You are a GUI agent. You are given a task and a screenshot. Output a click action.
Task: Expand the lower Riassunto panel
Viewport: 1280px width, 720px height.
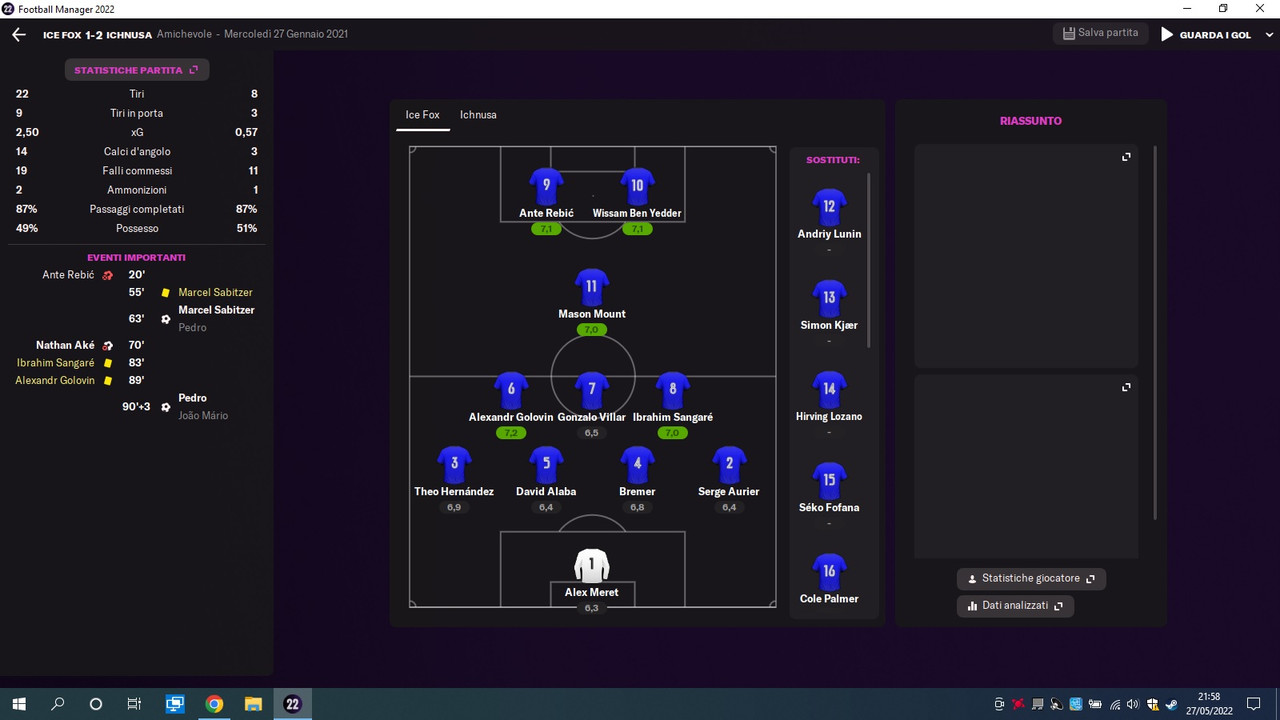1126,387
